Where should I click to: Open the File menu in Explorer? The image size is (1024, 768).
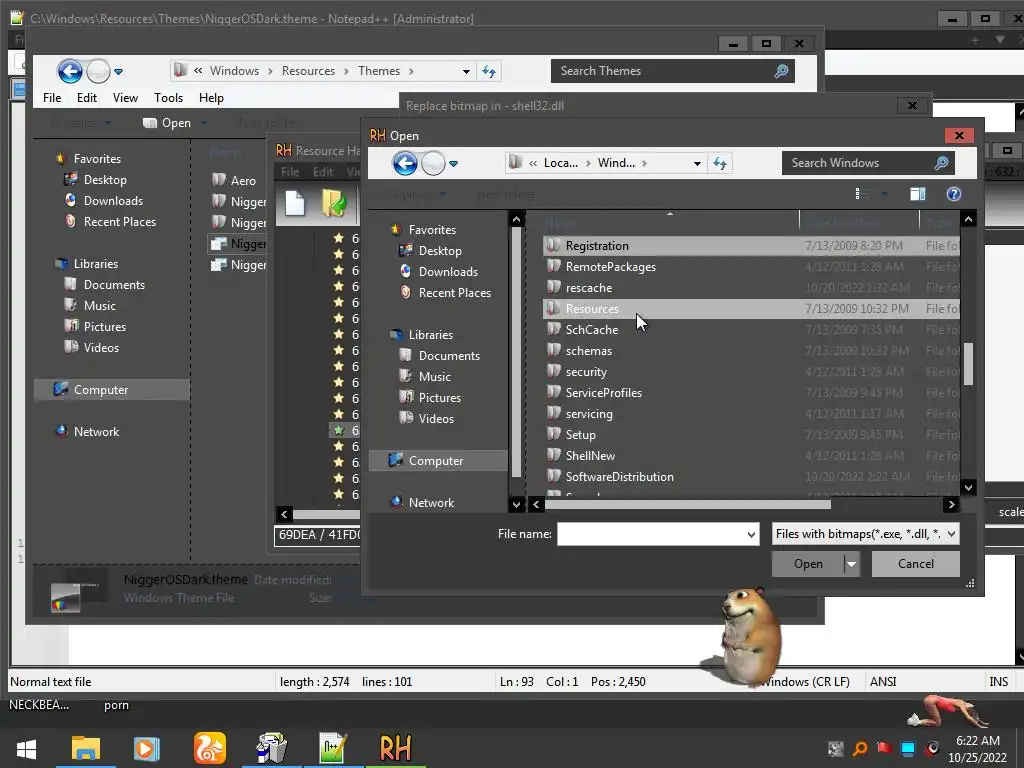[x=52, y=98]
